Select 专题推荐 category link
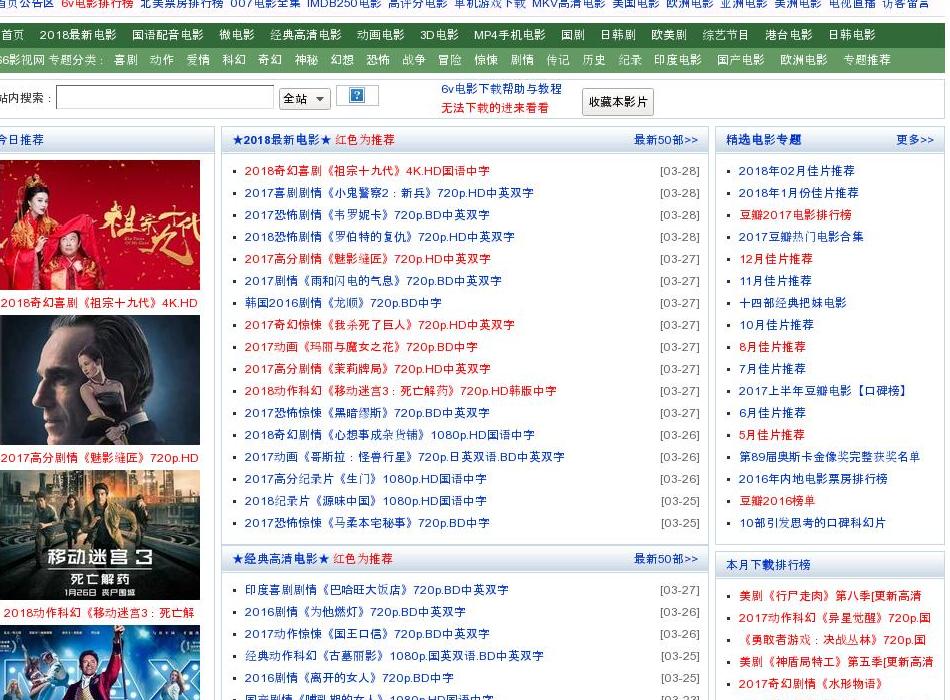The image size is (950, 700). point(867,60)
